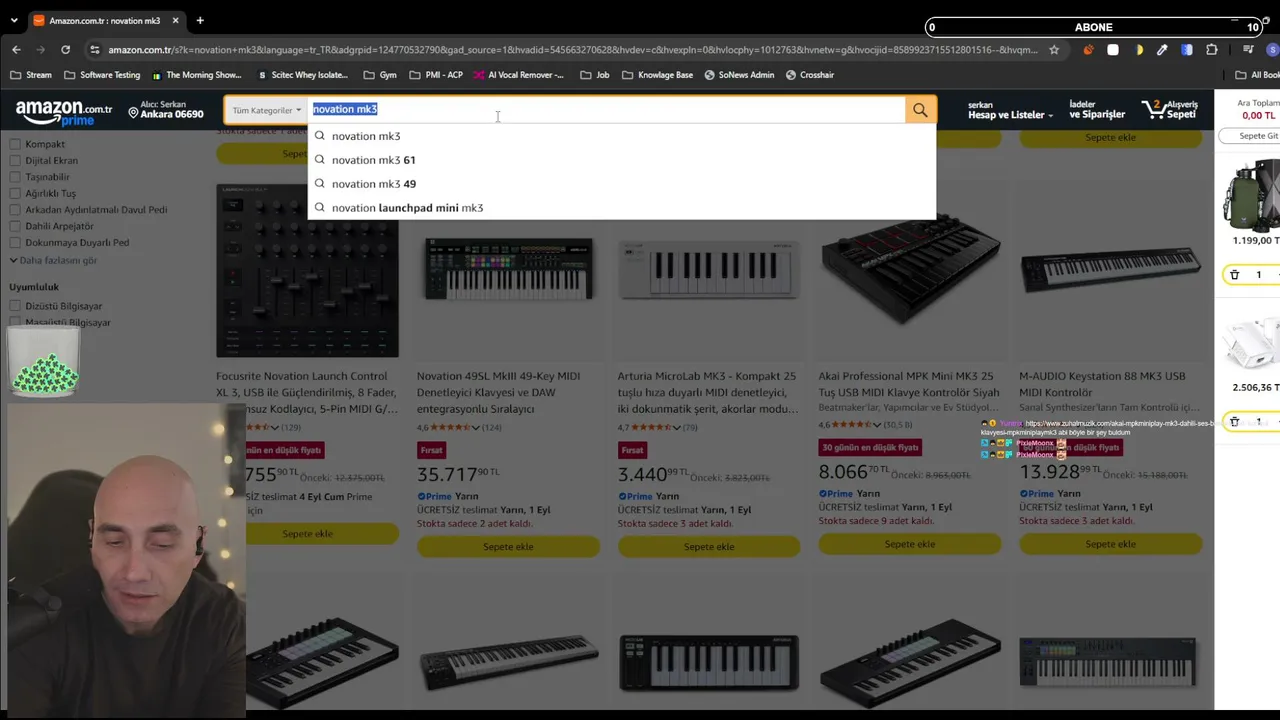
Task: Open the PMI - ACP bookmark folder
Action: (436, 75)
